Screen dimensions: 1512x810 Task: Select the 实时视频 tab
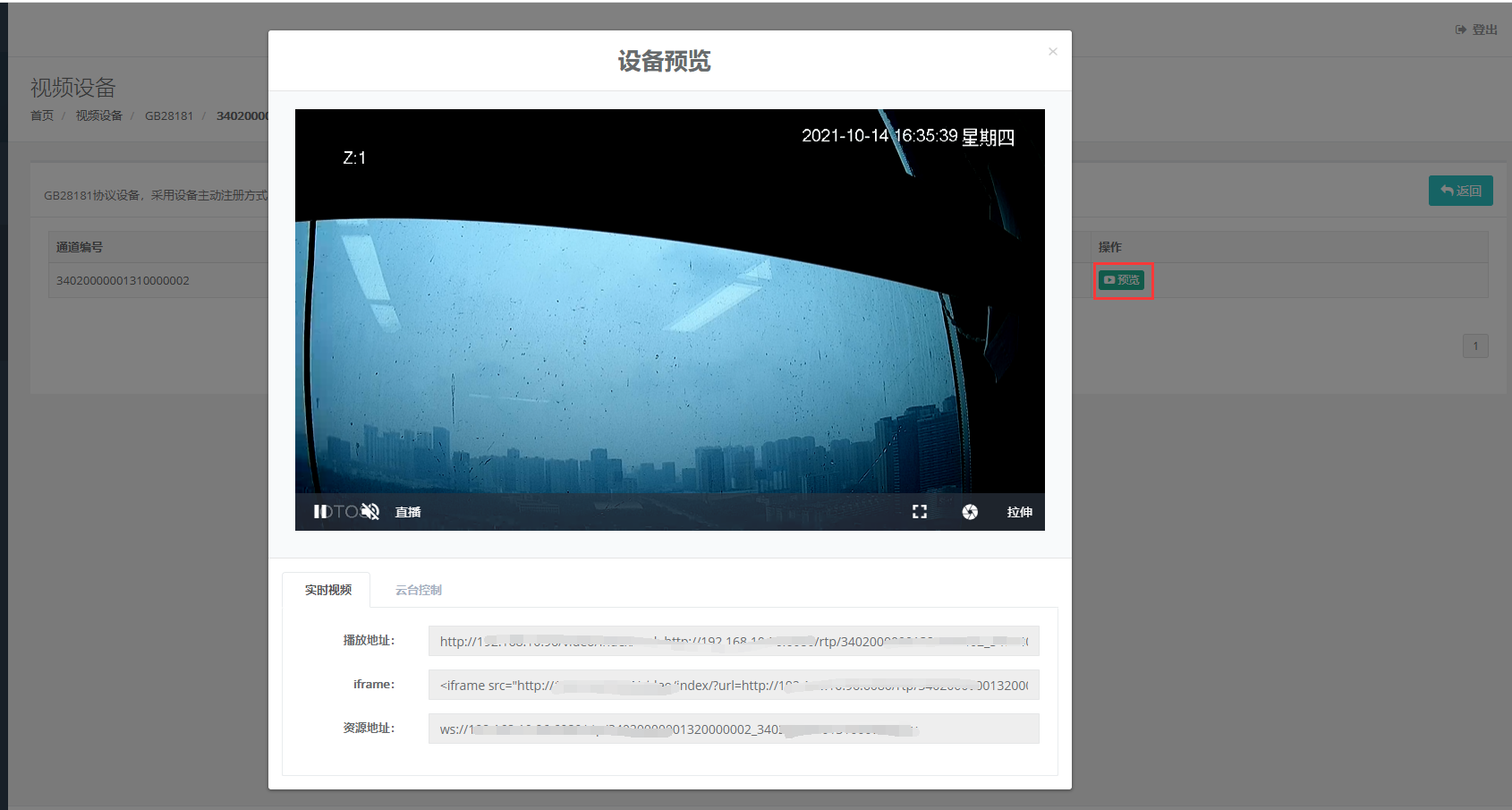[327, 590]
